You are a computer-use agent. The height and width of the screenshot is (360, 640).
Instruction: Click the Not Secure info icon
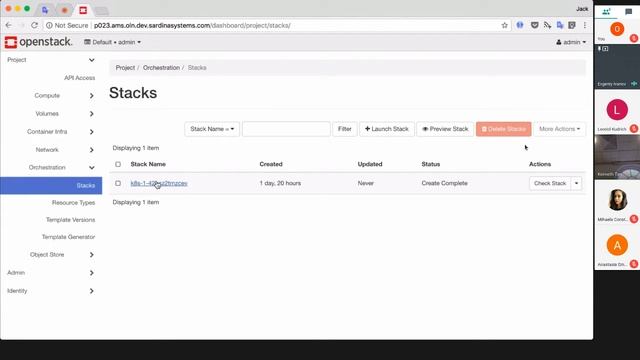click(49, 25)
